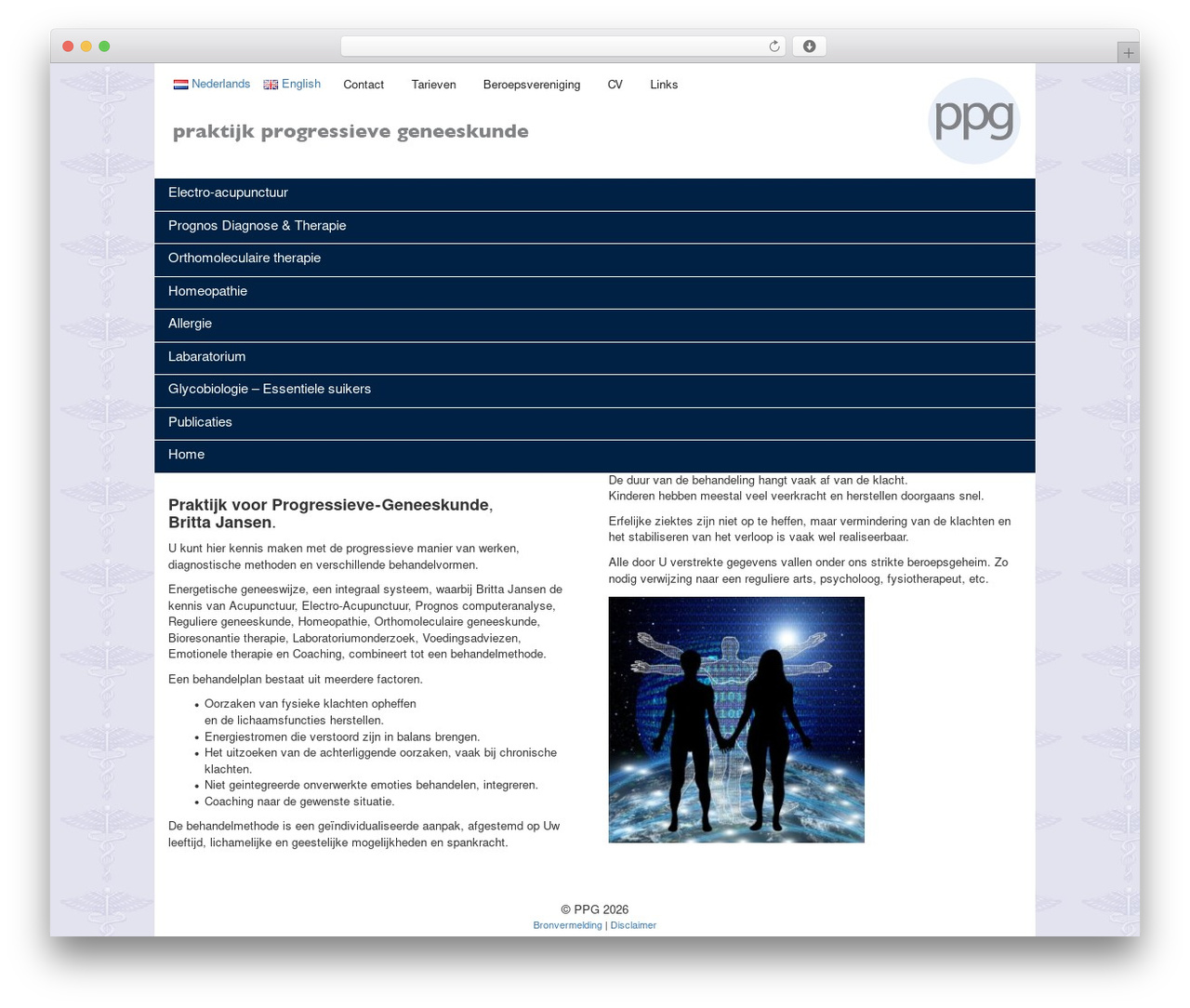Click paragraph starting 'Energetische geneeswijze, een integraal'

[365, 622]
